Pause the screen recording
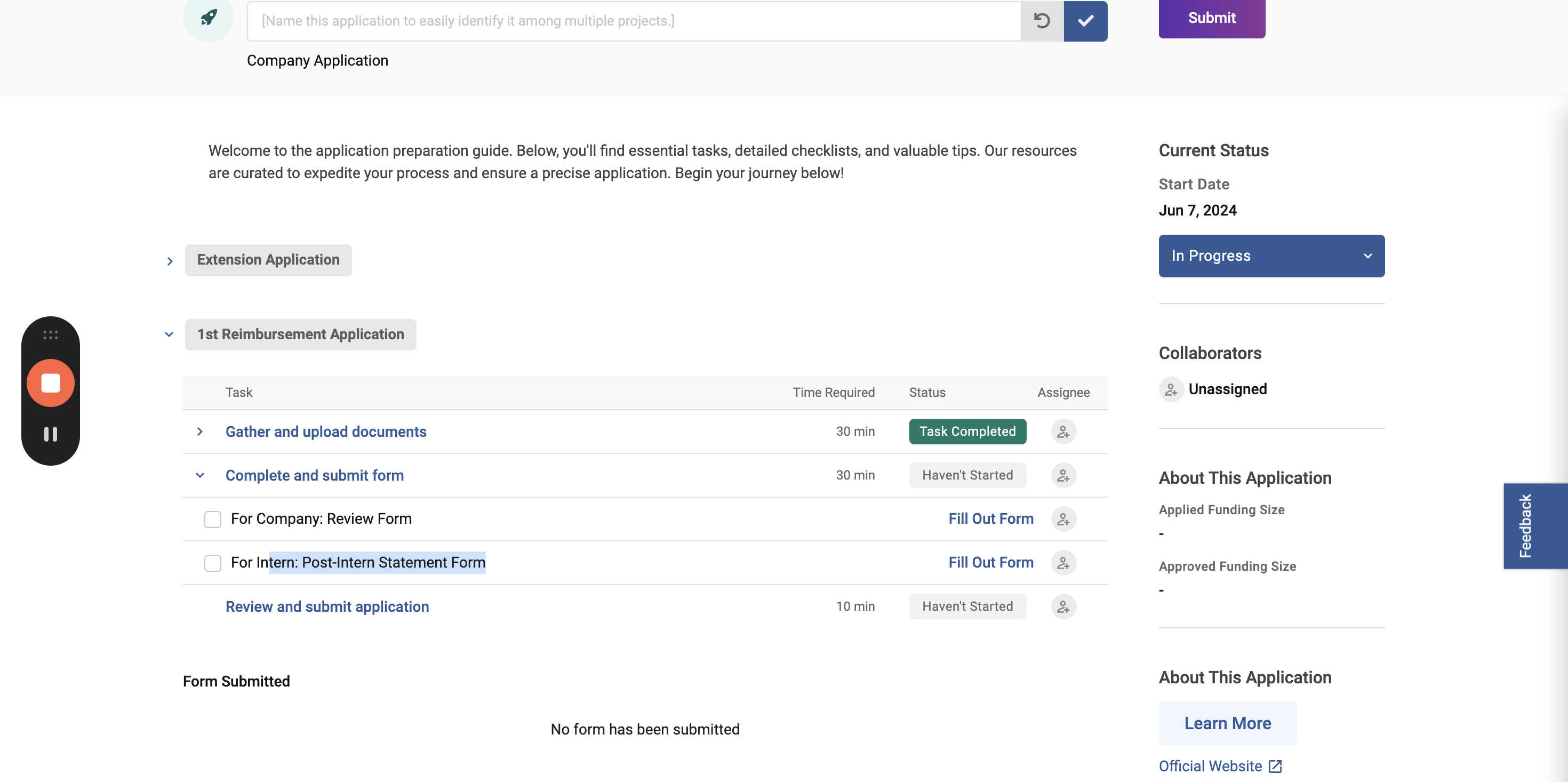Image resolution: width=1568 pixels, height=782 pixels. [x=51, y=434]
